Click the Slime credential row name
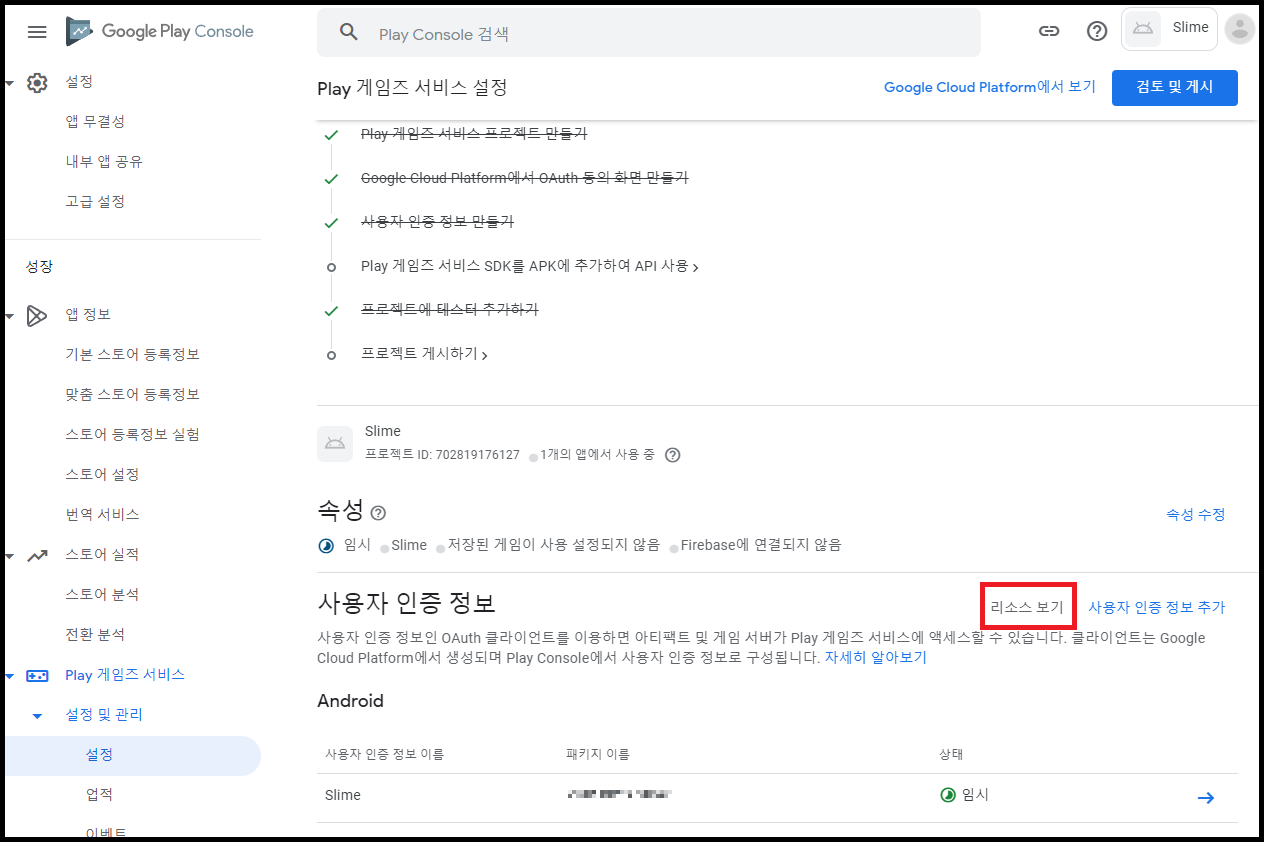Screen dimensions: 1264x842 pos(343,796)
